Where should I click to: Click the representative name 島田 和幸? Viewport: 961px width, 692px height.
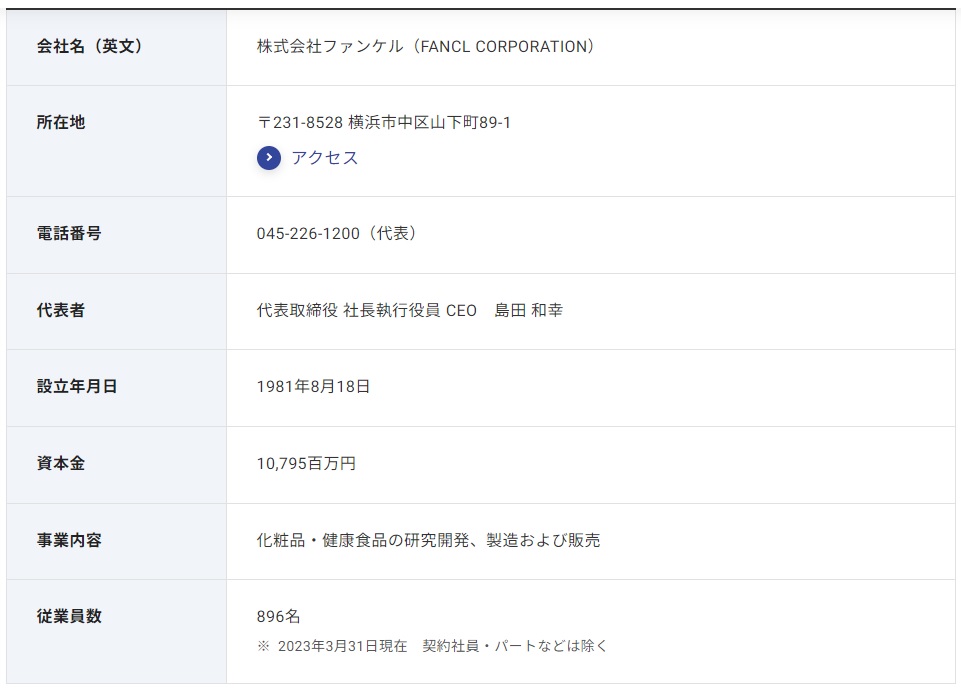(x=528, y=310)
